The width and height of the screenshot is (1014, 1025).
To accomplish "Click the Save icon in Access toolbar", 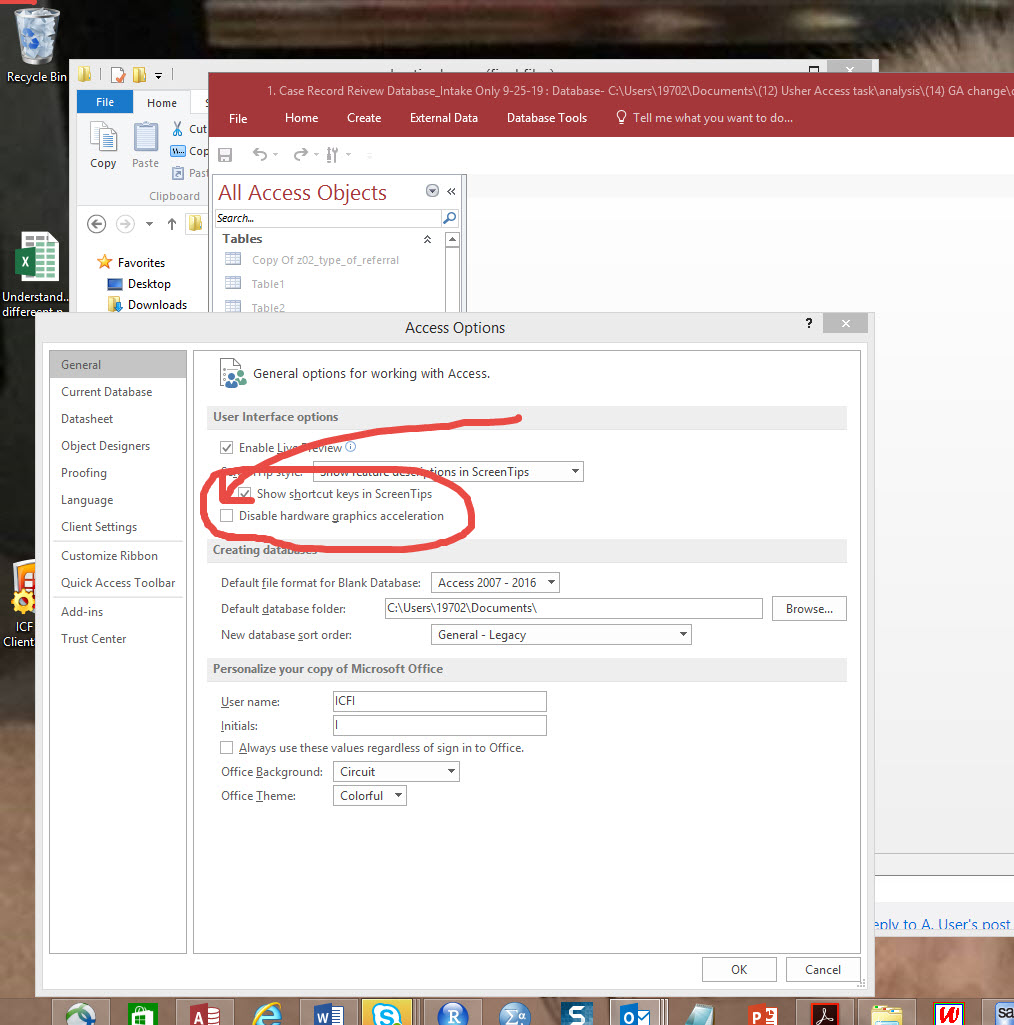I will point(225,155).
